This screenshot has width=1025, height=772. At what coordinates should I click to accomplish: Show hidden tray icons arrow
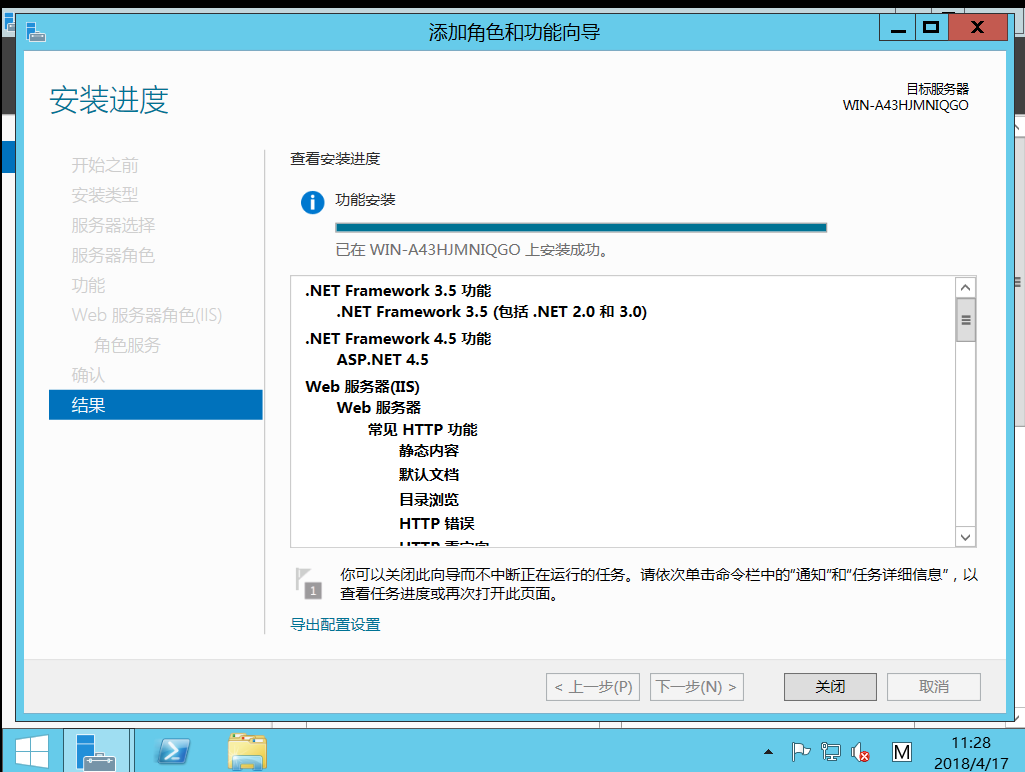[x=768, y=752]
